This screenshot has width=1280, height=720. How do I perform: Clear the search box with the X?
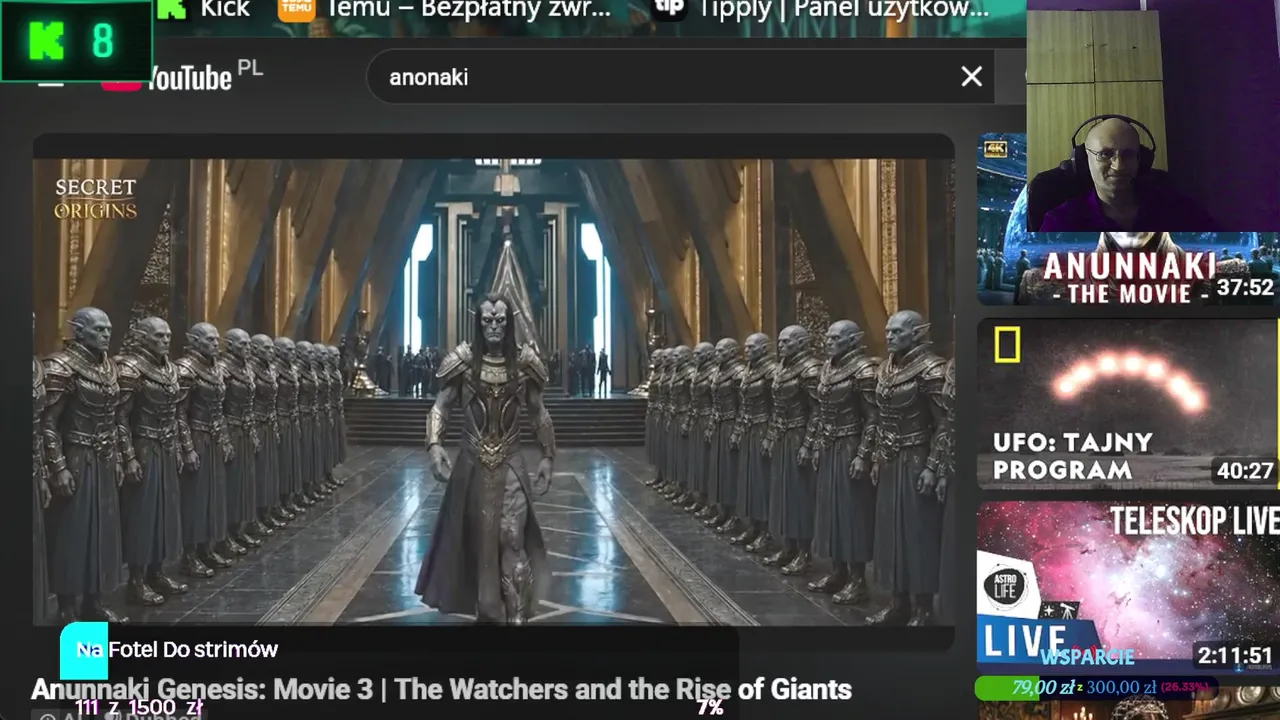click(971, 77)
